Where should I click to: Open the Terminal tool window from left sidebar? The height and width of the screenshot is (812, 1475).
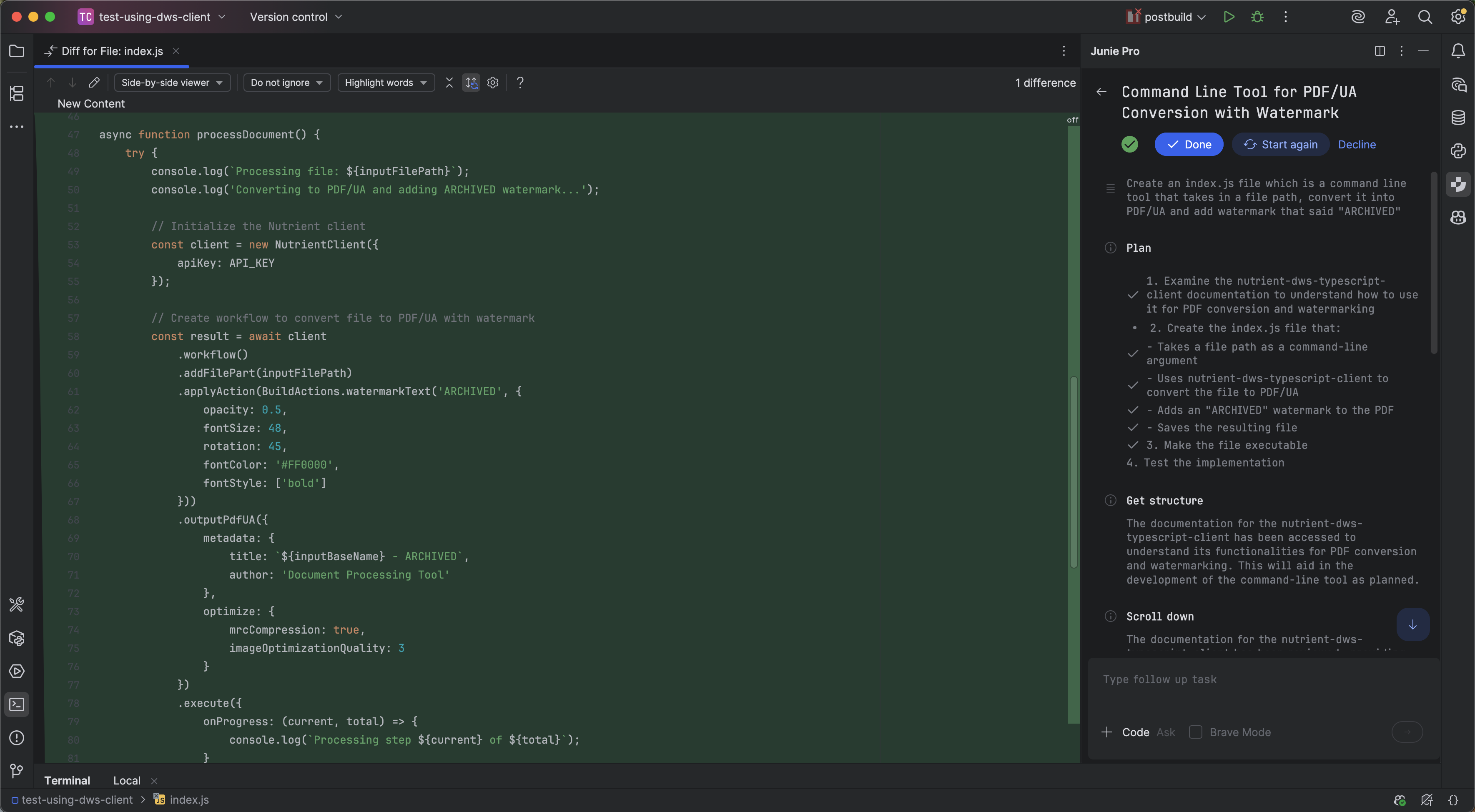(17, 704)
